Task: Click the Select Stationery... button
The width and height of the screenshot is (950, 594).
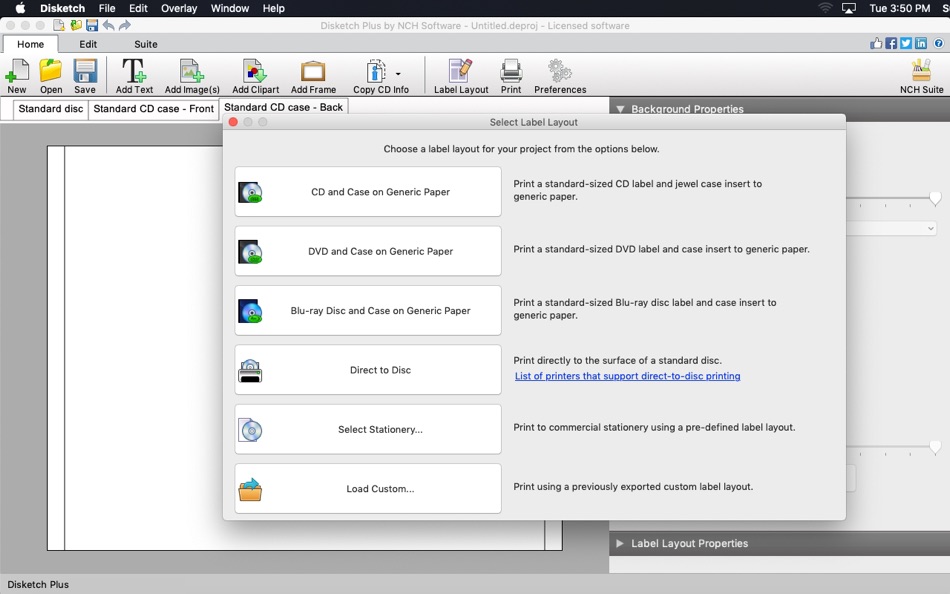Action: pos(368,429)
